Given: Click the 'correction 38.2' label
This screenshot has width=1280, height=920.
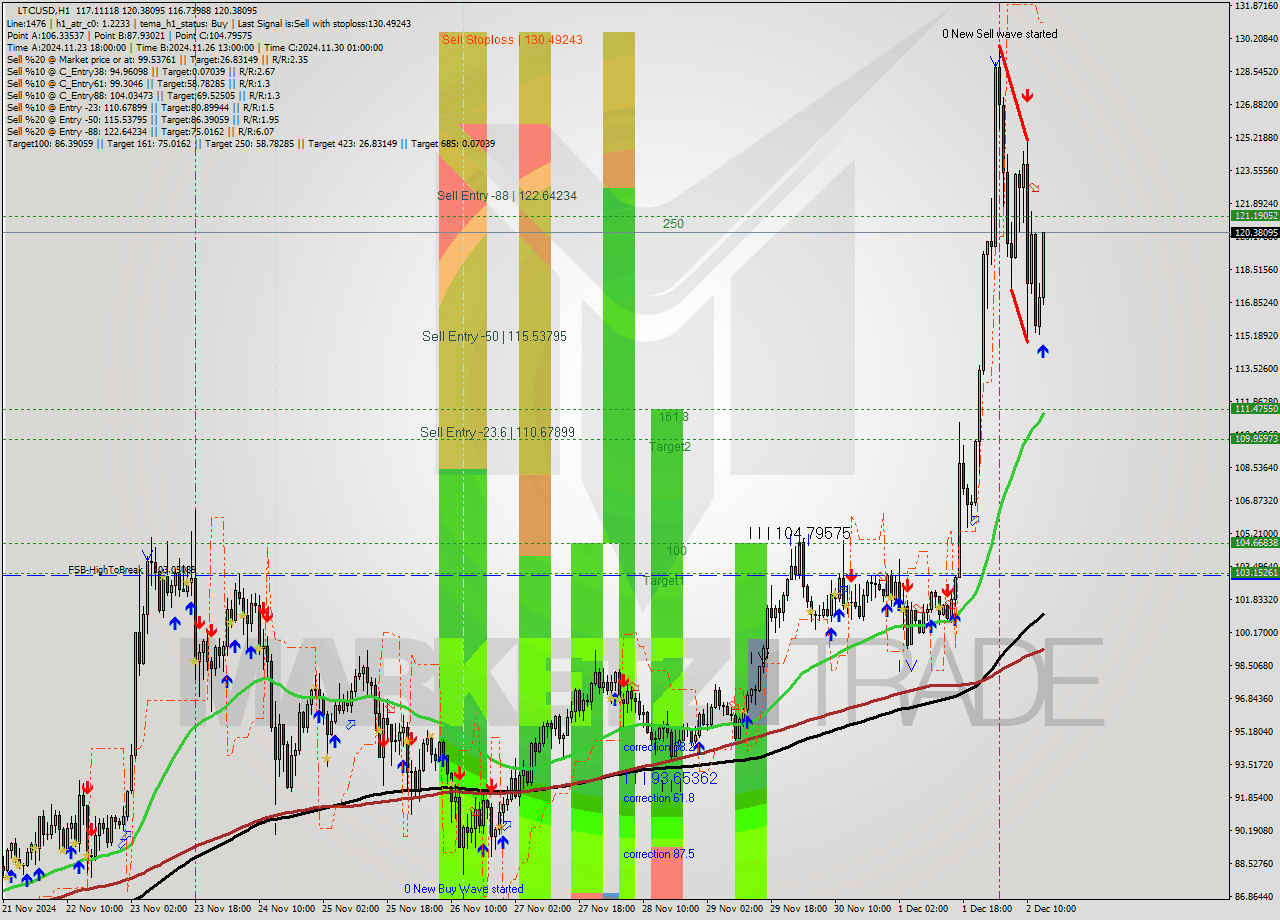Looking at the screenshot, I should (x=659, y=747).
